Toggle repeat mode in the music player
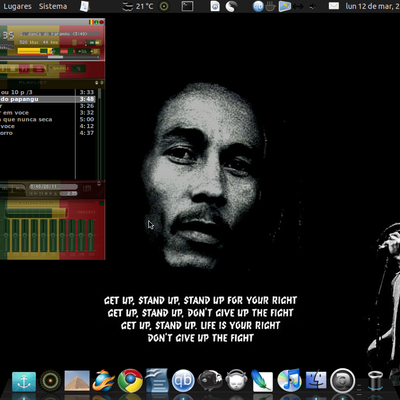This screenshot has height=400, width=400. 79,69
